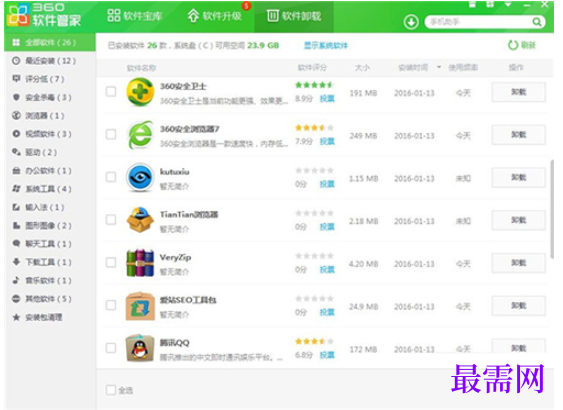Click the VeryZip books icon
Viewport: 563px width, 410px height.
point(140,263)
